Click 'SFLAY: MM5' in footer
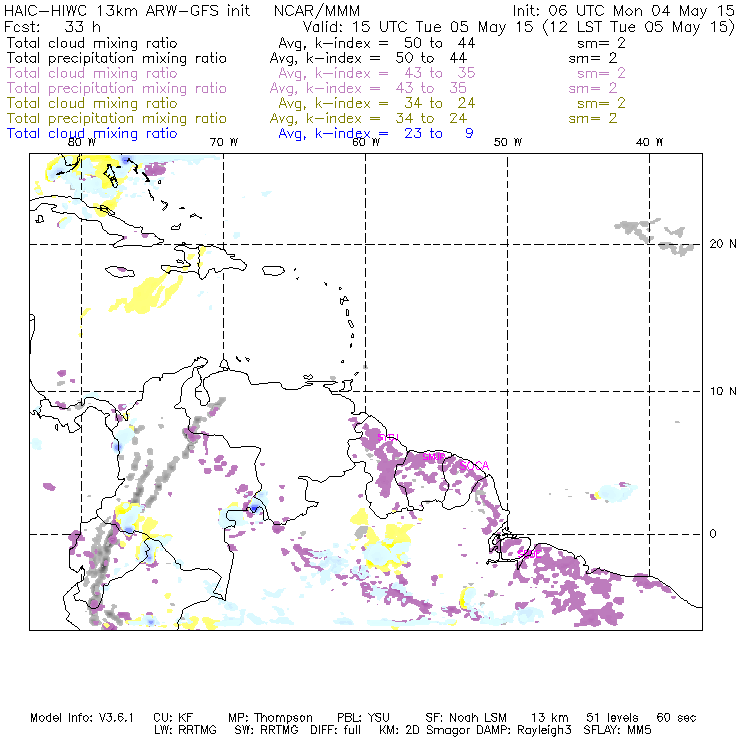740x740 pixels. pyautogui.click(x=617, y=730)
